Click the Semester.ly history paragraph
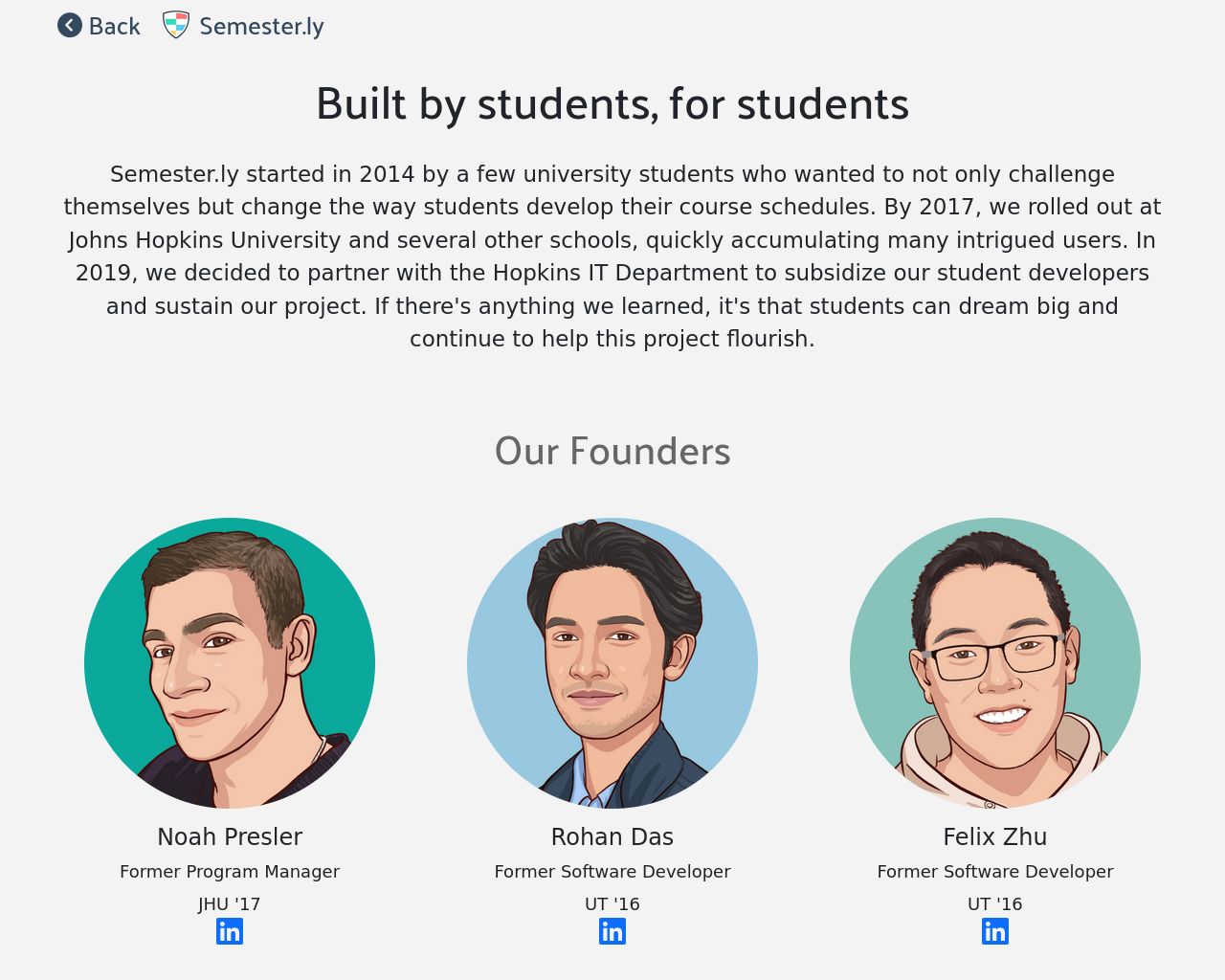The image size is (1225, 980). (x=612, y=256)
